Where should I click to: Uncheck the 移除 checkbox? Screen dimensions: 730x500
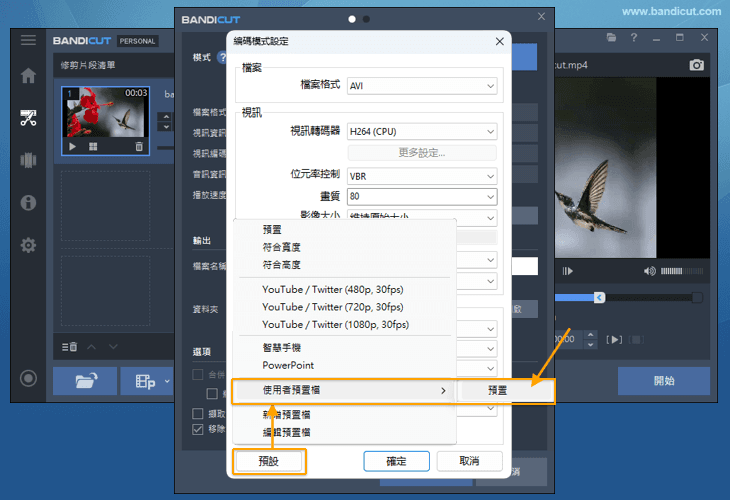coord(198,429)
